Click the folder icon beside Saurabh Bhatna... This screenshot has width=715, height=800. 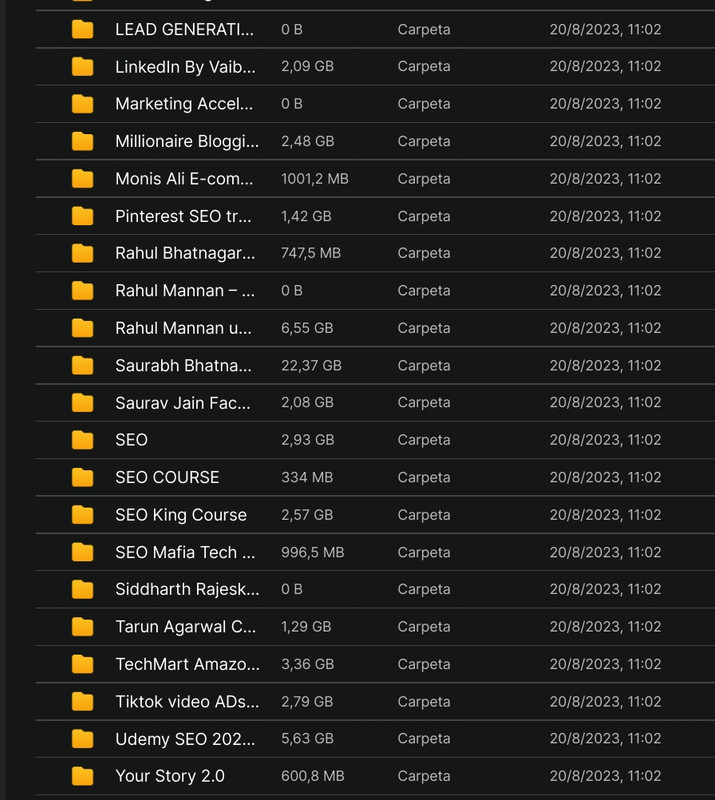click(x=82, y=365)
